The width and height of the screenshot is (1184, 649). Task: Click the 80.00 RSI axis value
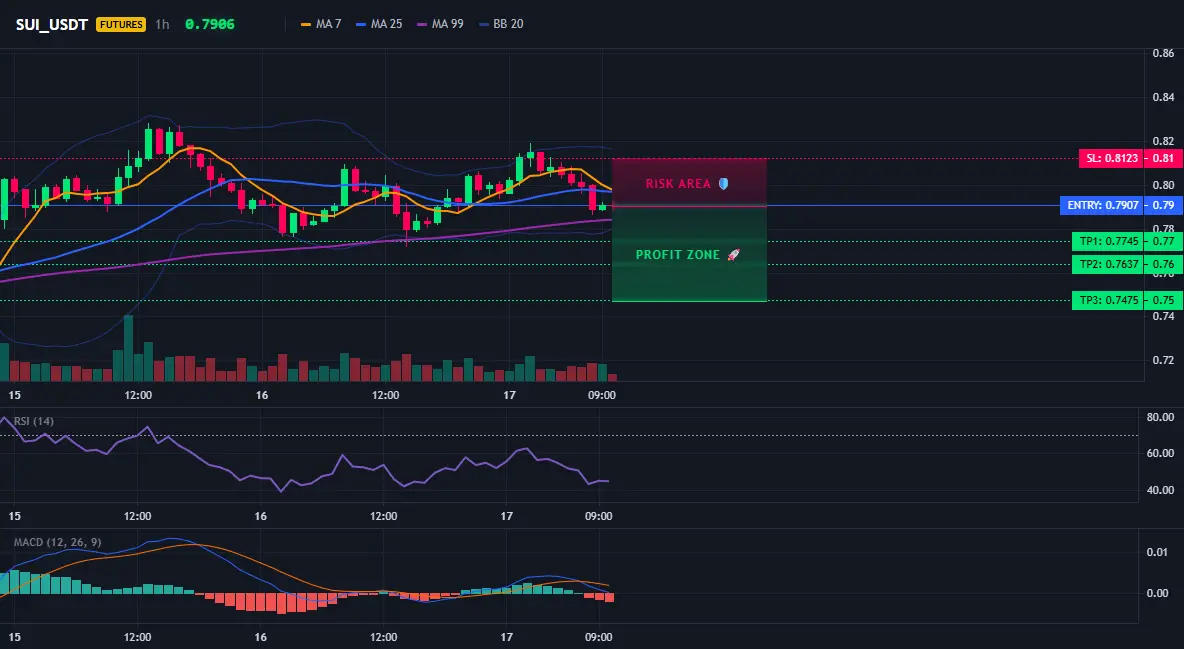click(x=1161, y=417)
